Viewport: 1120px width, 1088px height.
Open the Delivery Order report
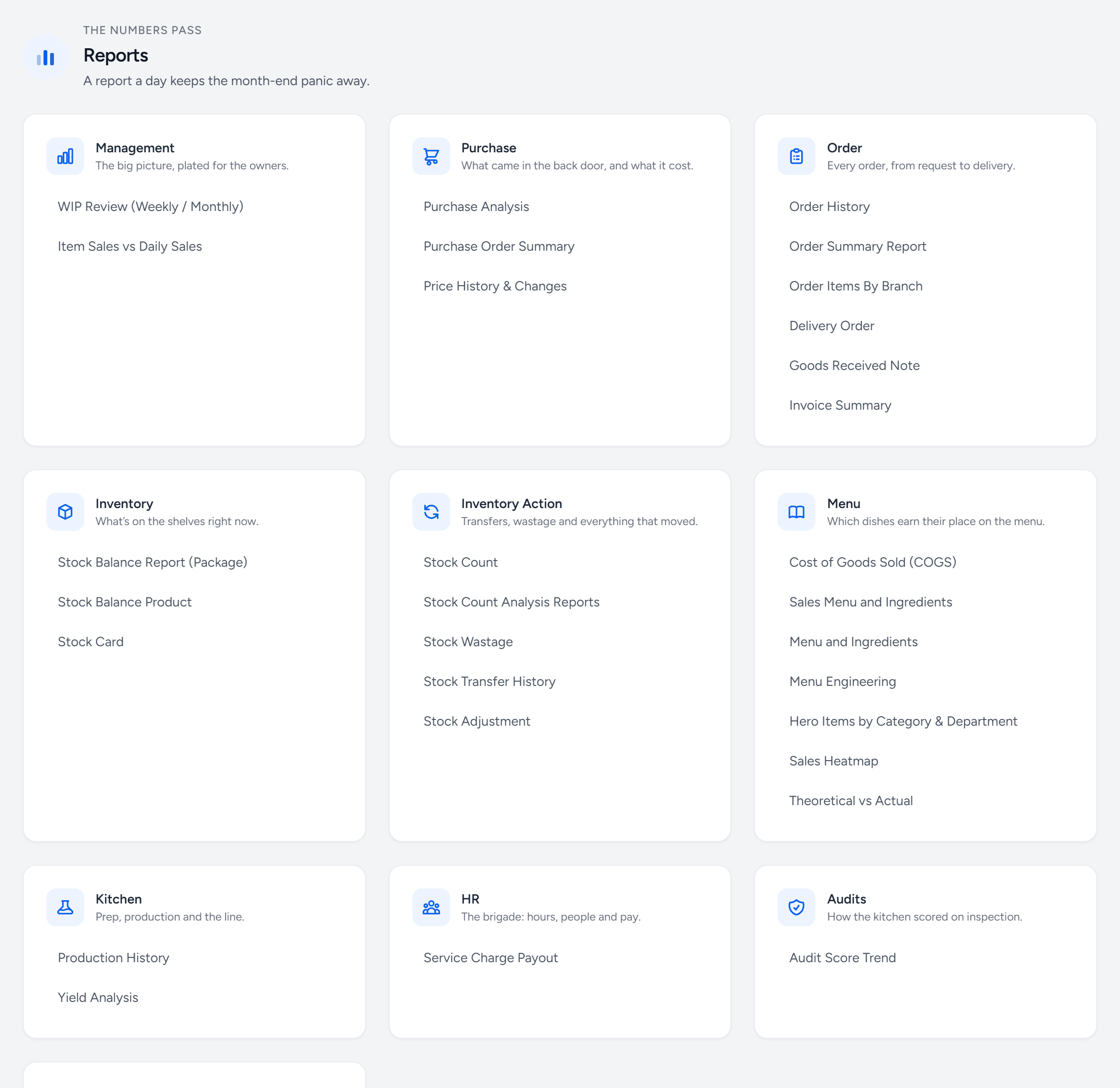tap(831, 326)
